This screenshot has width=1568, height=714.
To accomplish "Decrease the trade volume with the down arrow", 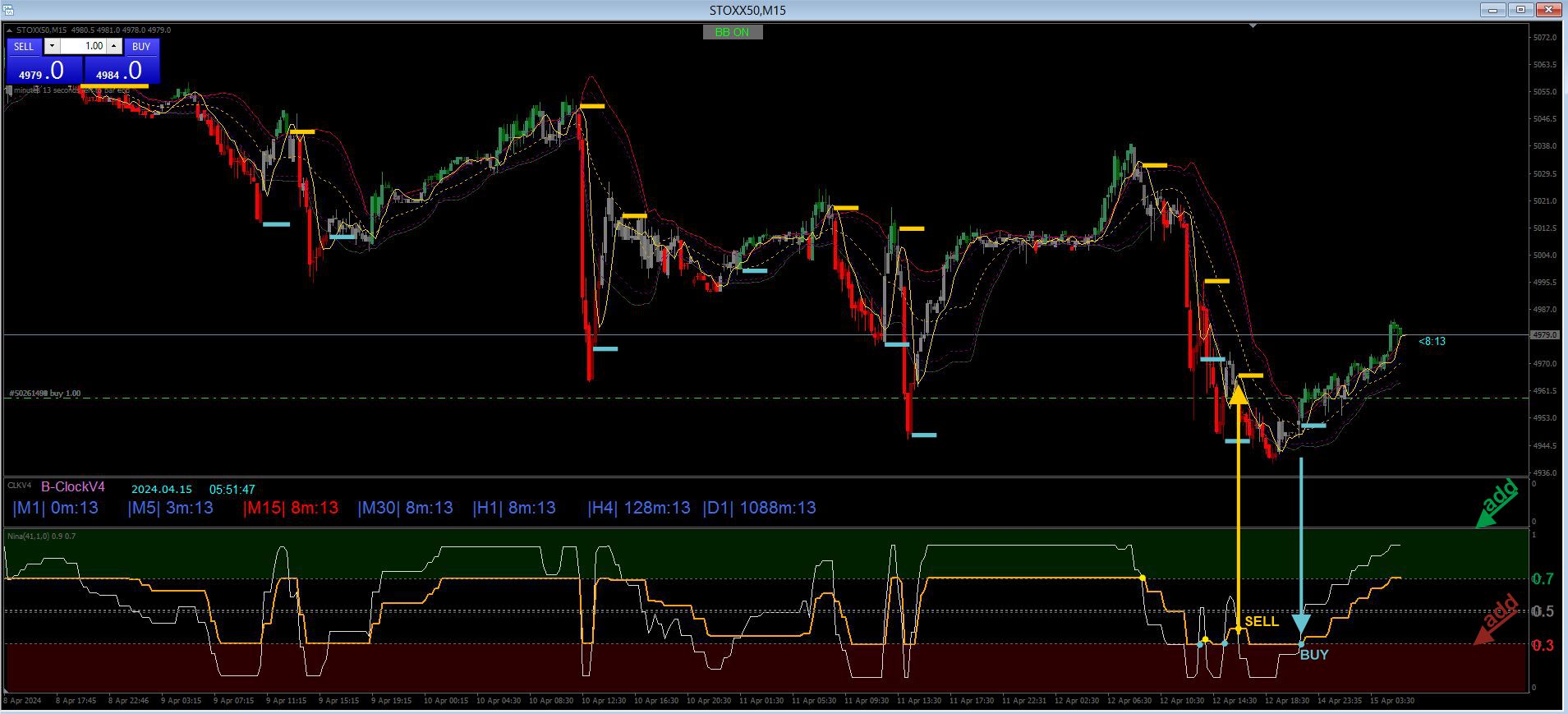I will click(x=52, y=47).
